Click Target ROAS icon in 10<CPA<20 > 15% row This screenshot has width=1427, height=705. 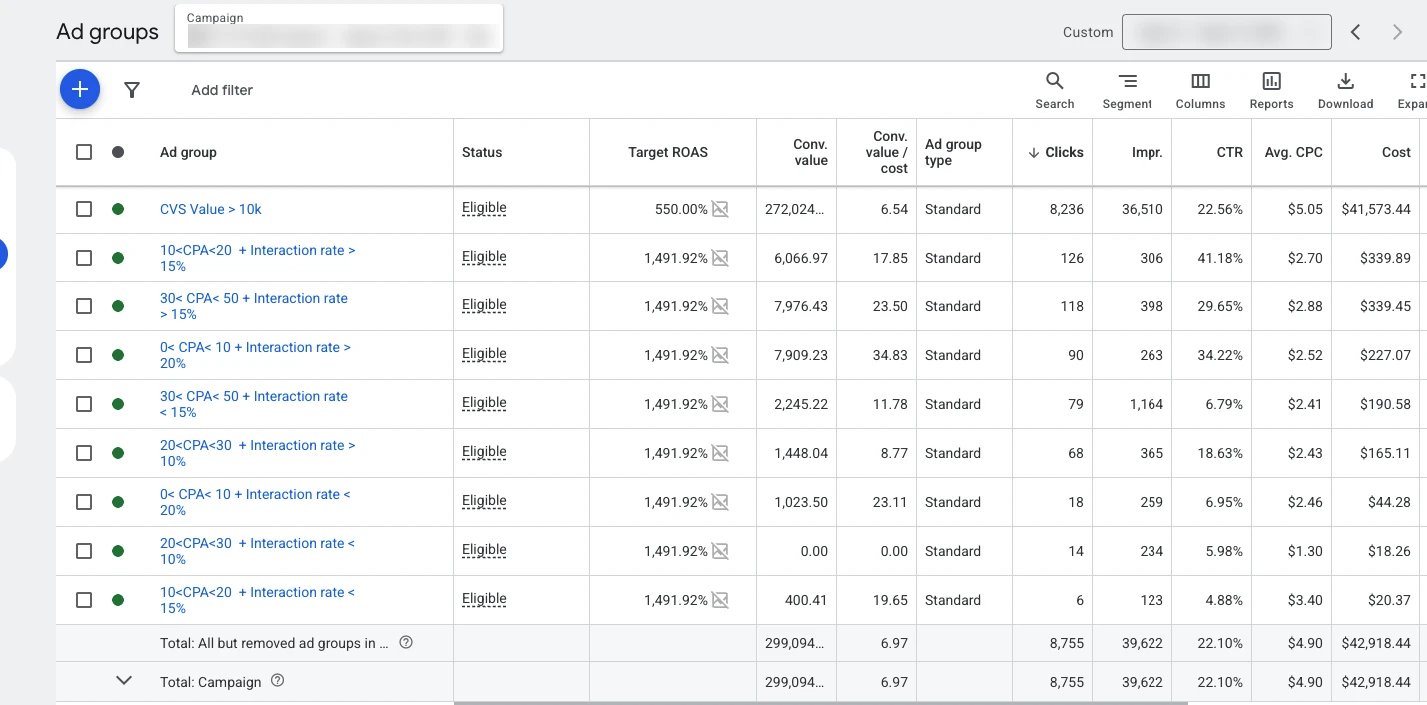[x=720, y=258]
